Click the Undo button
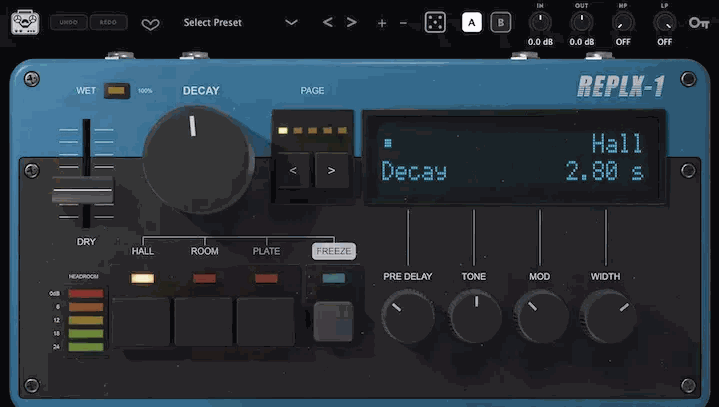 tap(68, 22)
